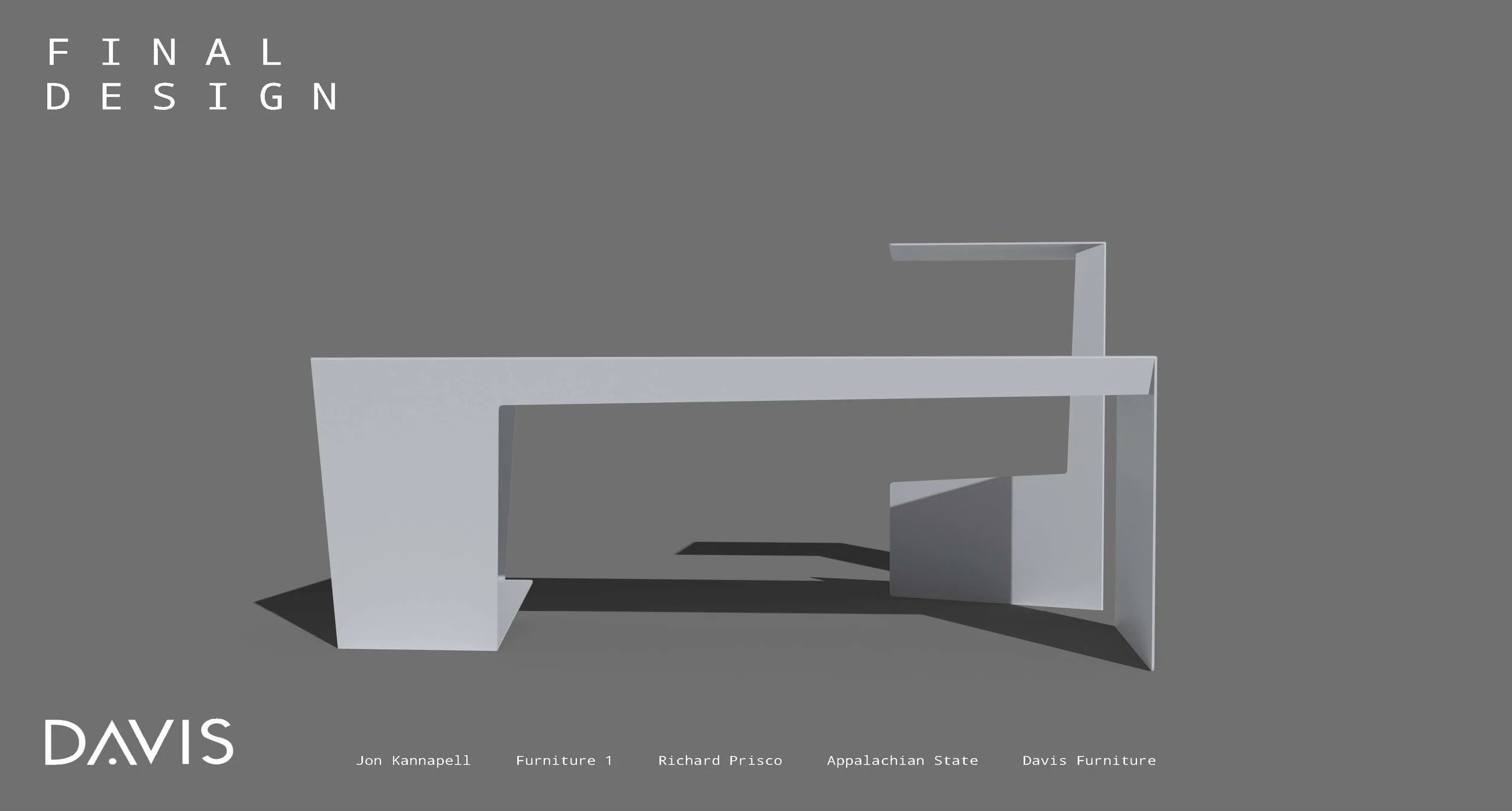This screenshot has width=1512, height=811.
Task: Click the Richard Prisco text
Action: coord(720,760)
